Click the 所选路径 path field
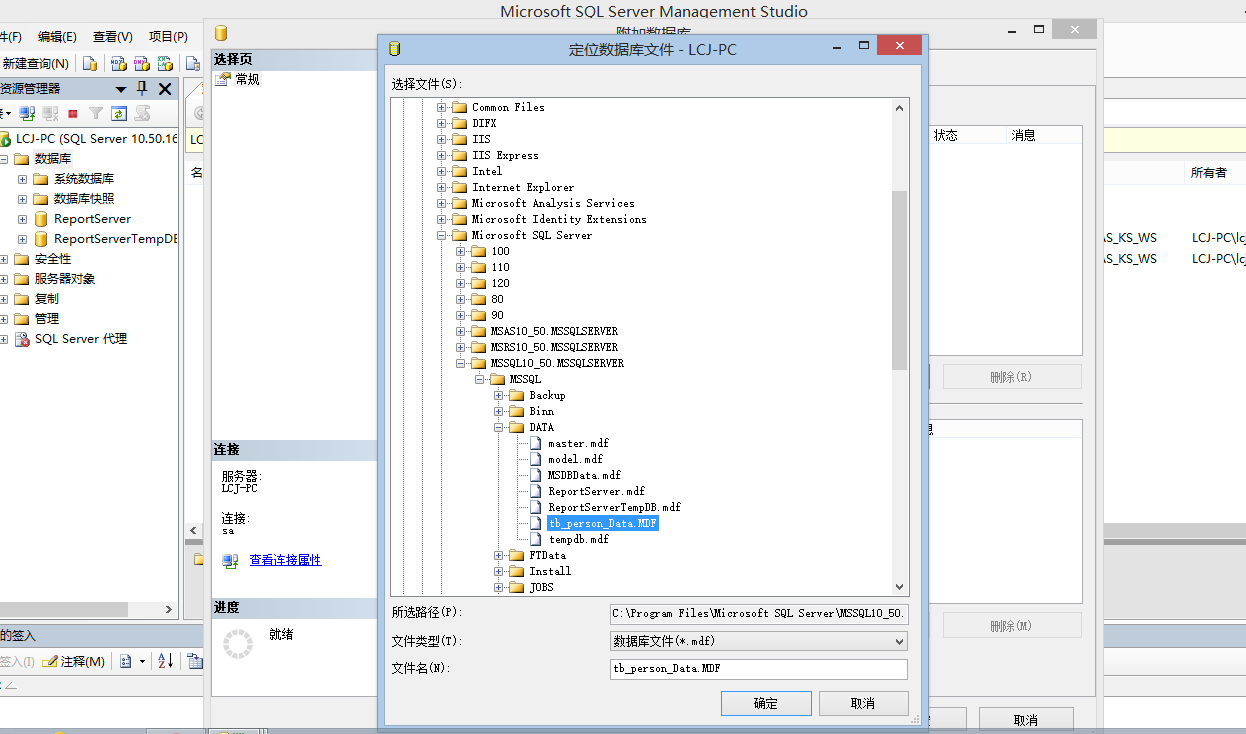Image resolution: width=1246 pixels, height=734 pixels. coord(759,613)
